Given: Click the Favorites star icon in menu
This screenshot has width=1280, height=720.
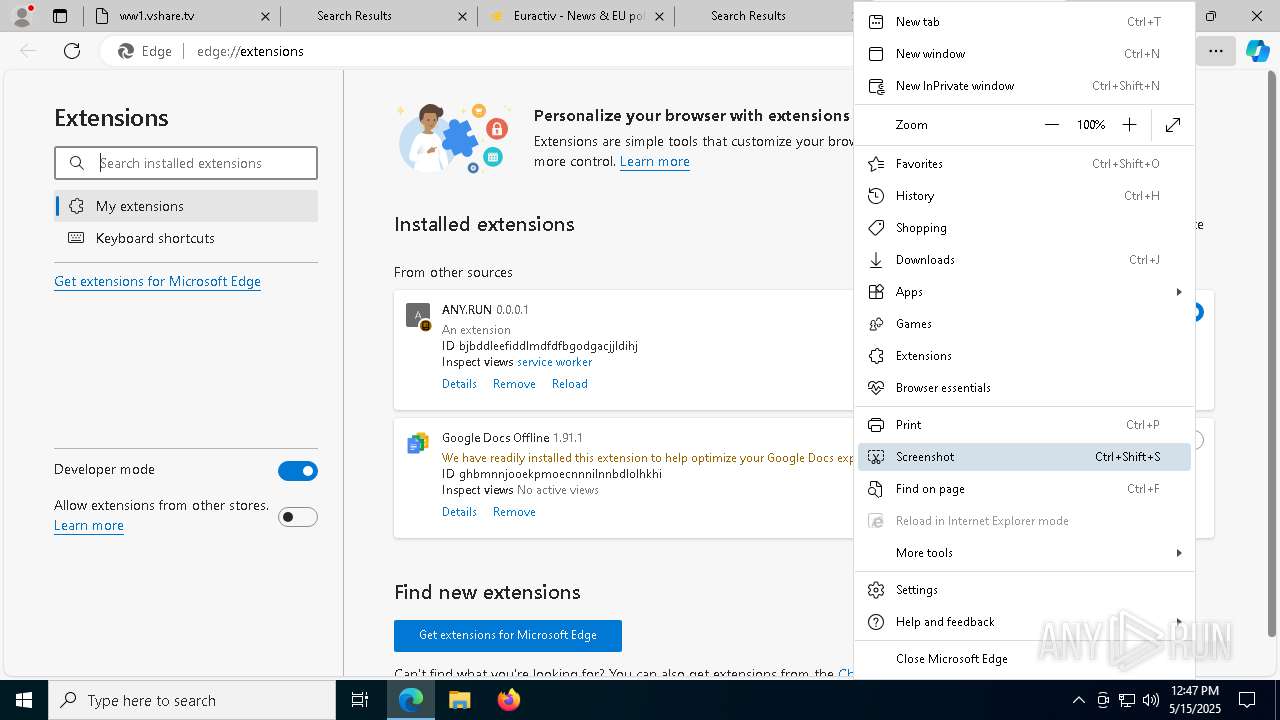Looking at the screenshot, I should click(x=876, y=164).
